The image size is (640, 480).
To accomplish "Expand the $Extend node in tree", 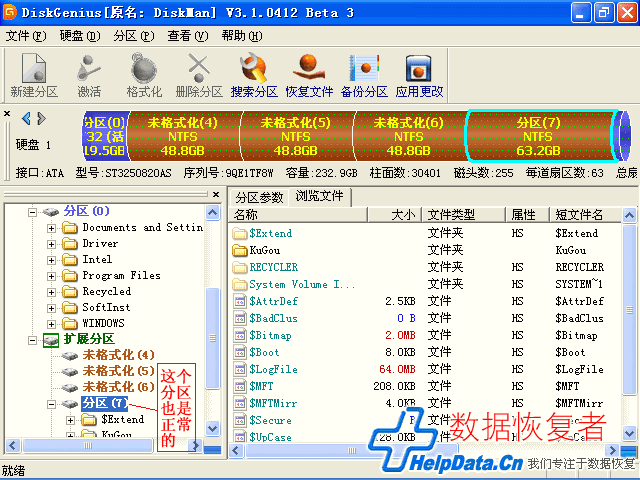I will point(70,420).
